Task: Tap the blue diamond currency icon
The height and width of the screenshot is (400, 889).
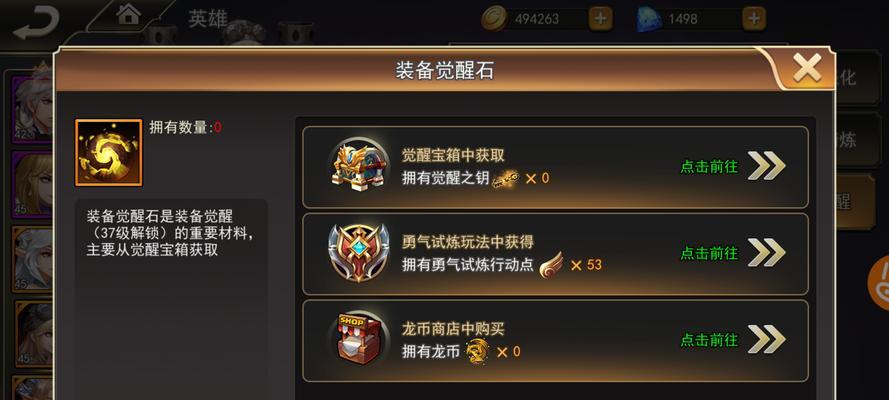Action: coord(648,20)
